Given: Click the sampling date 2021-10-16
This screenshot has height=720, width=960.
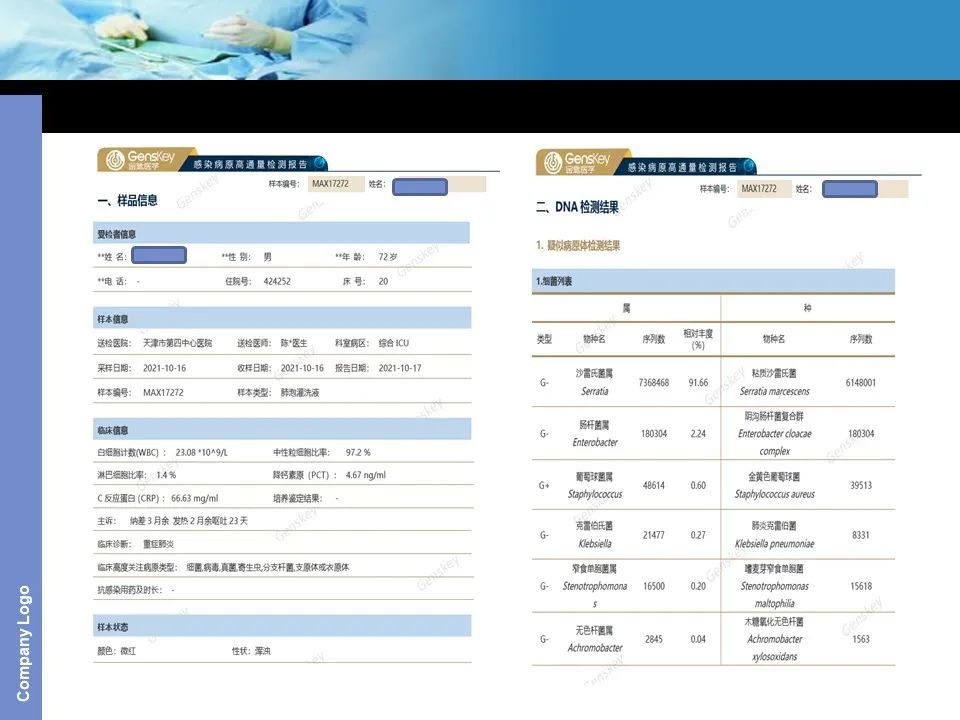Looking at the screenshot, I should [x=165, y=368].
